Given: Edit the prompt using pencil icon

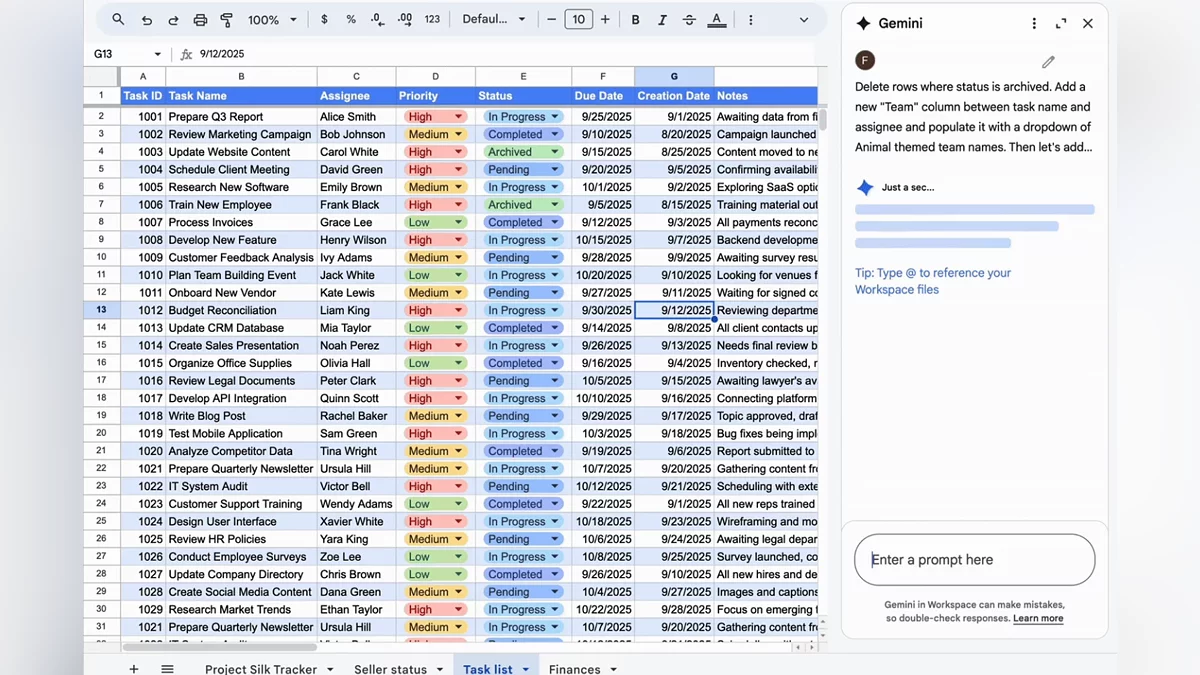Looking at the screenshot, I should 1048,62.
